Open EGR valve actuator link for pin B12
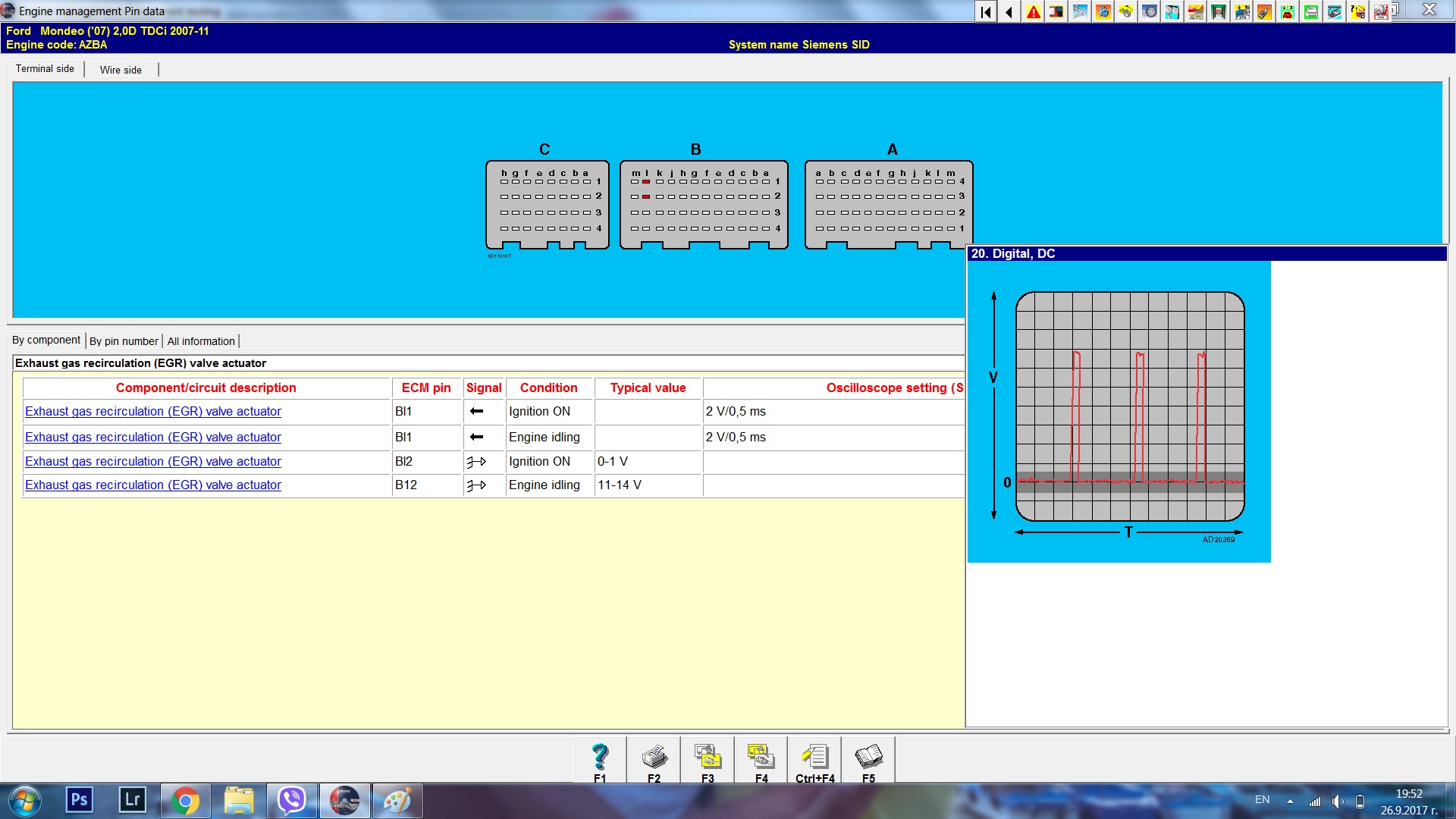Viewport: 1456px width, 819px height. pyautogui.click(x=153, y=485)
